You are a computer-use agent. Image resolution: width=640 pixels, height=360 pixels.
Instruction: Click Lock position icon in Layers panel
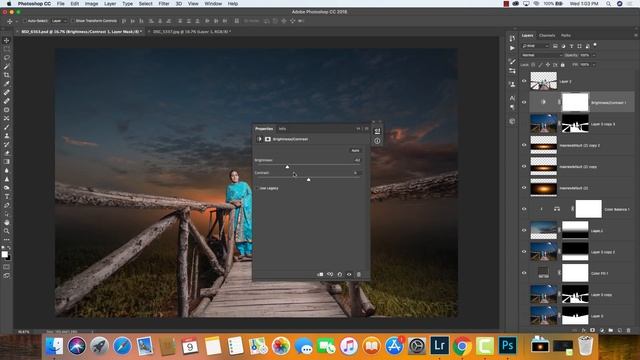pos(548,65)
